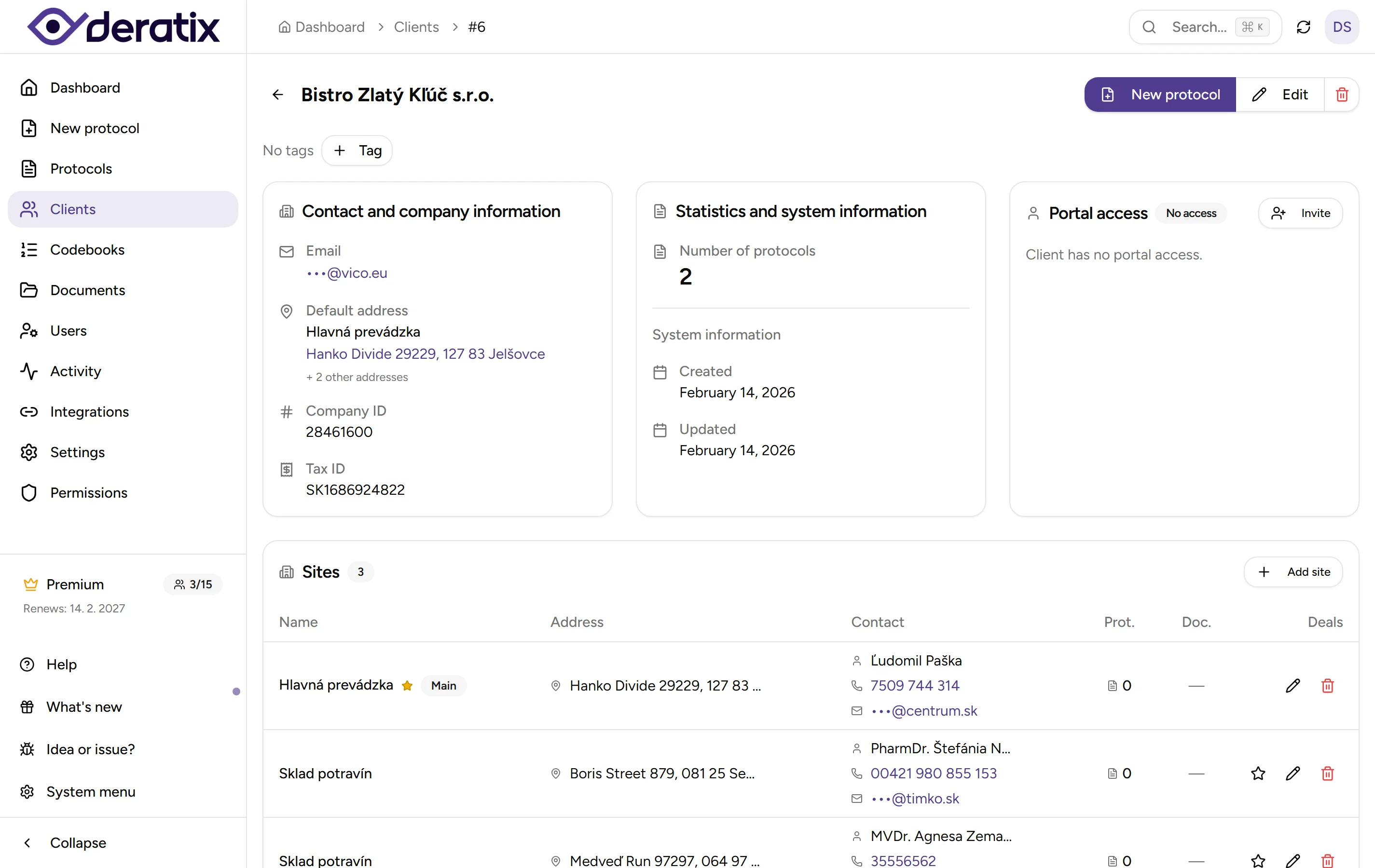This screenshot has width=1375, height=868.
Task: Delete the Hlavná prevádzka site via trash icon
Action: pos(1328,685)
